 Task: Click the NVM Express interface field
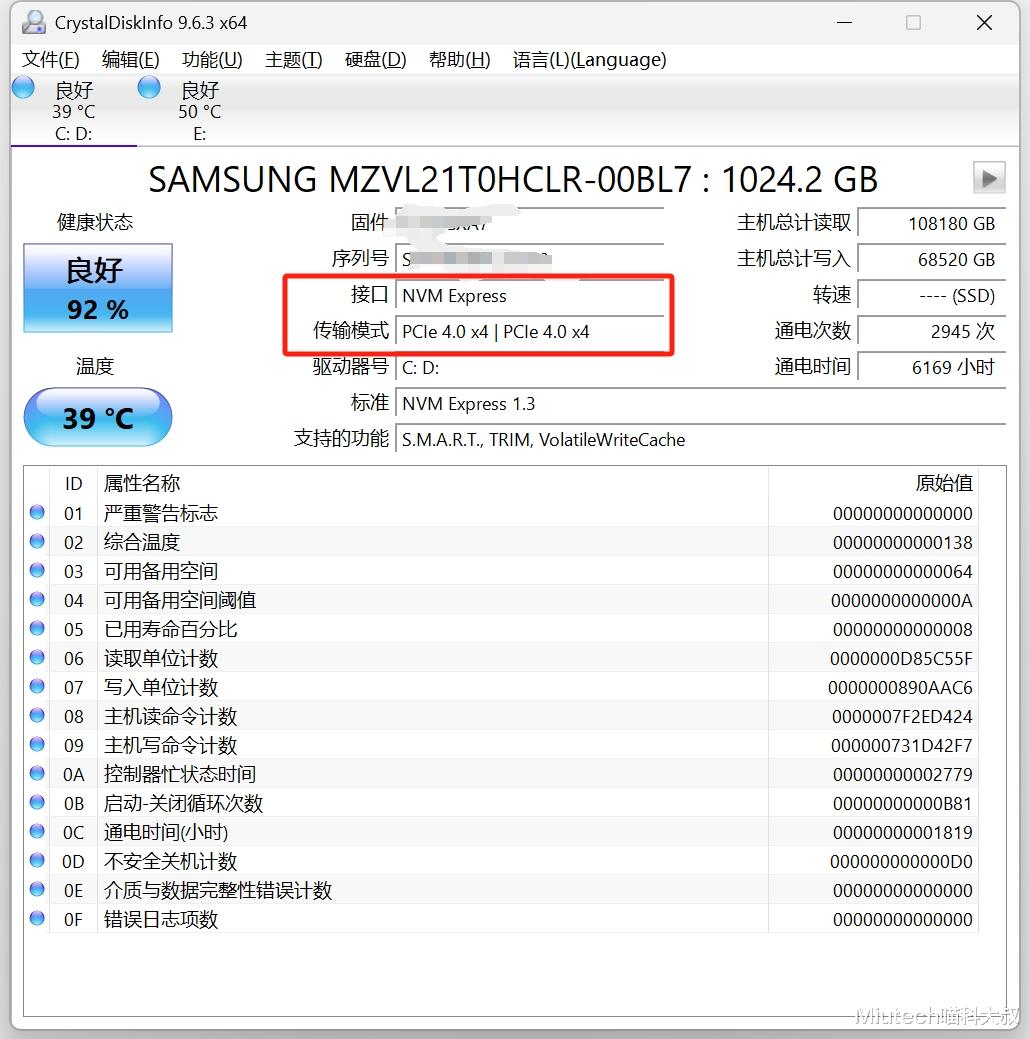point(530,296)
